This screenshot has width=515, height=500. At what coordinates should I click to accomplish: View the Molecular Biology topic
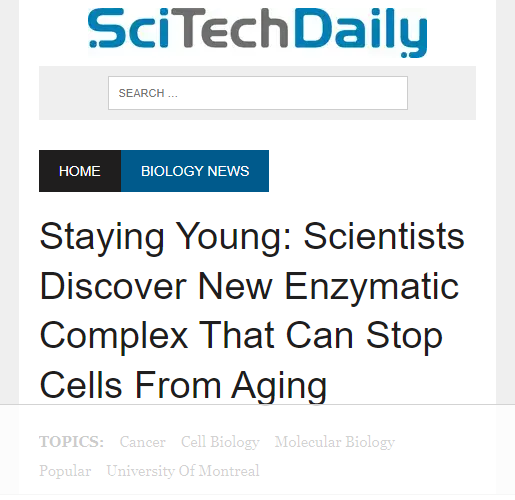pos(335,442)
